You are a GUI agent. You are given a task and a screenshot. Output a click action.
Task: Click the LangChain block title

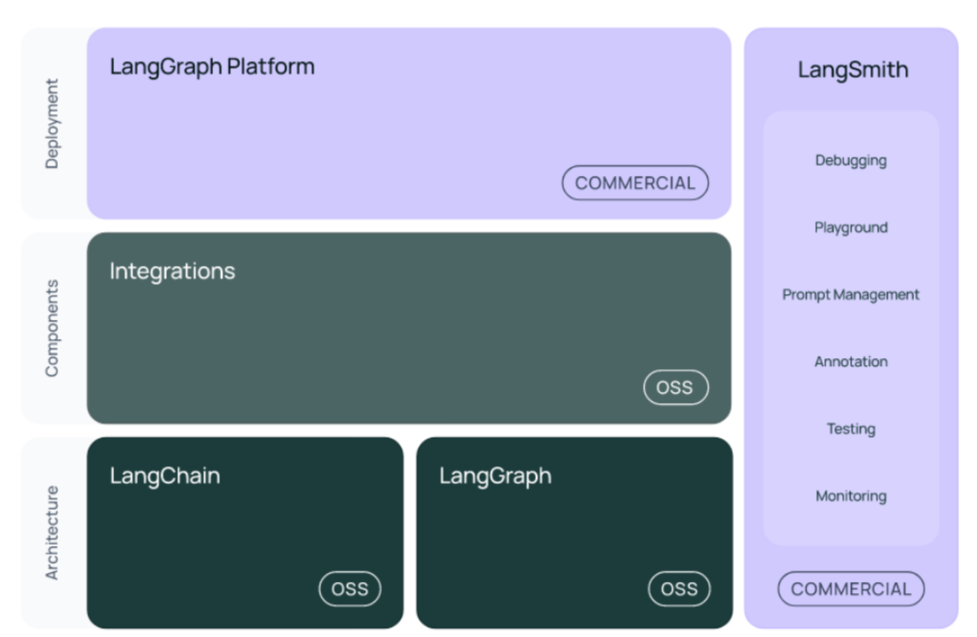point(165,476)
